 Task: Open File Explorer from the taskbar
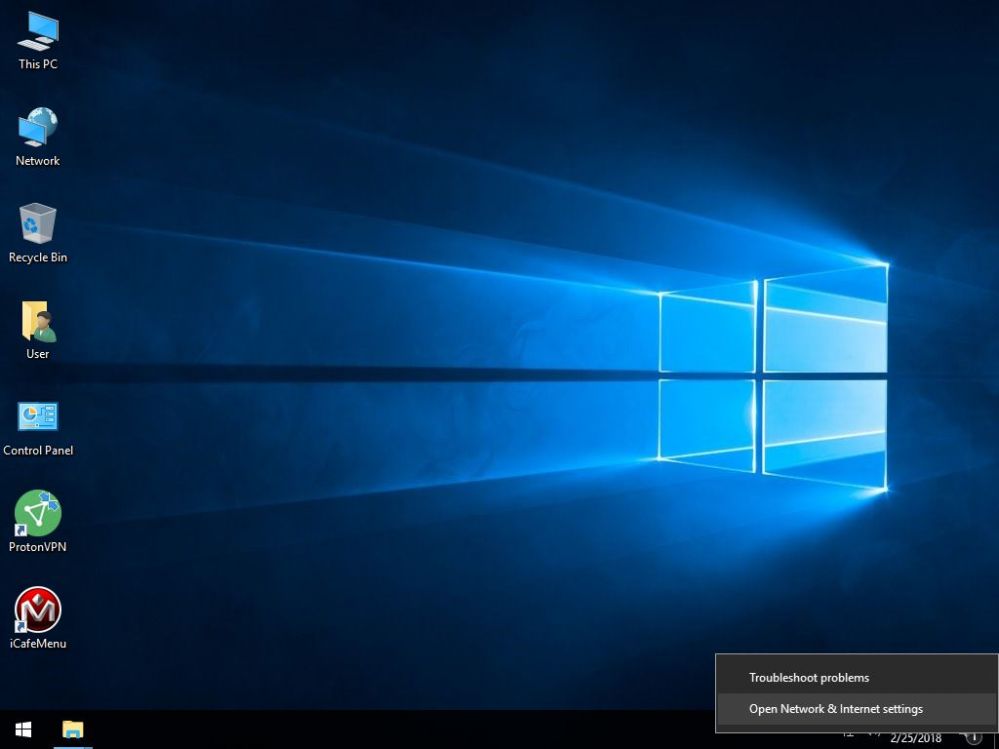click(x=72, y=729)
